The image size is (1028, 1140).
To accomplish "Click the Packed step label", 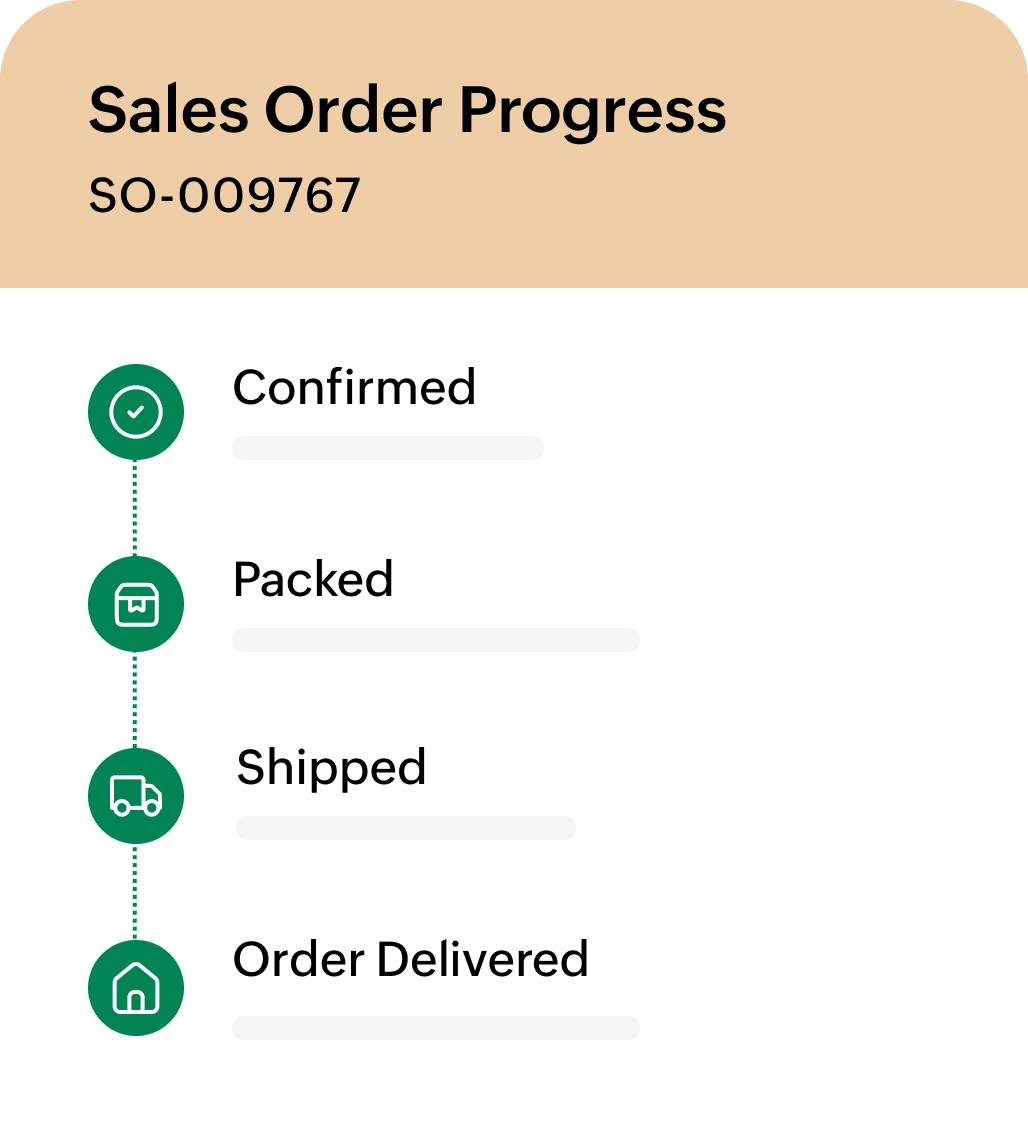I will pos(313,580).
